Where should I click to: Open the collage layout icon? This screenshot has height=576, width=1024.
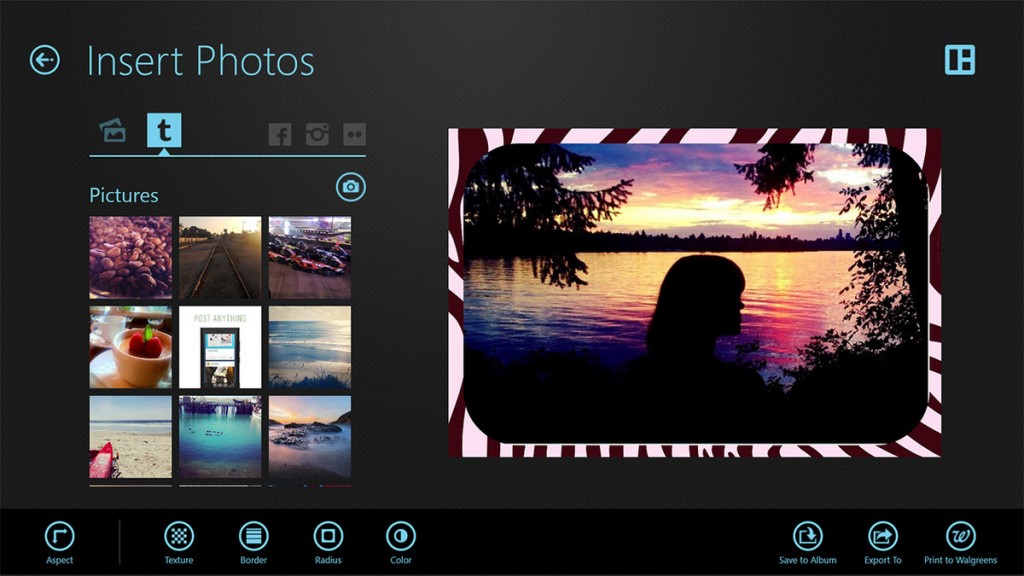pos(959,60)
